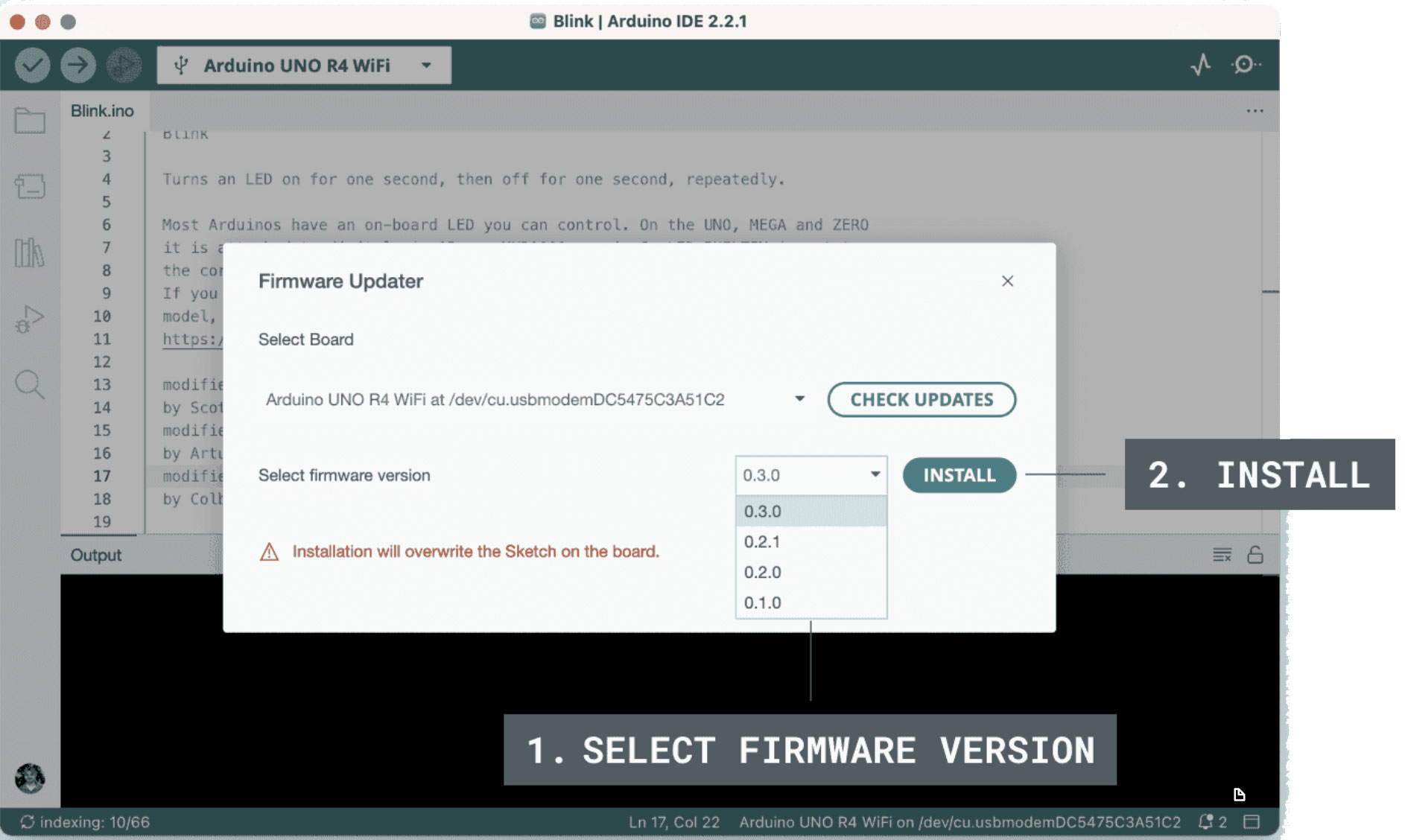1405x840 pixels.
Task: Choose firmware version 0.2.1 from list
Action: pos(811,542)
